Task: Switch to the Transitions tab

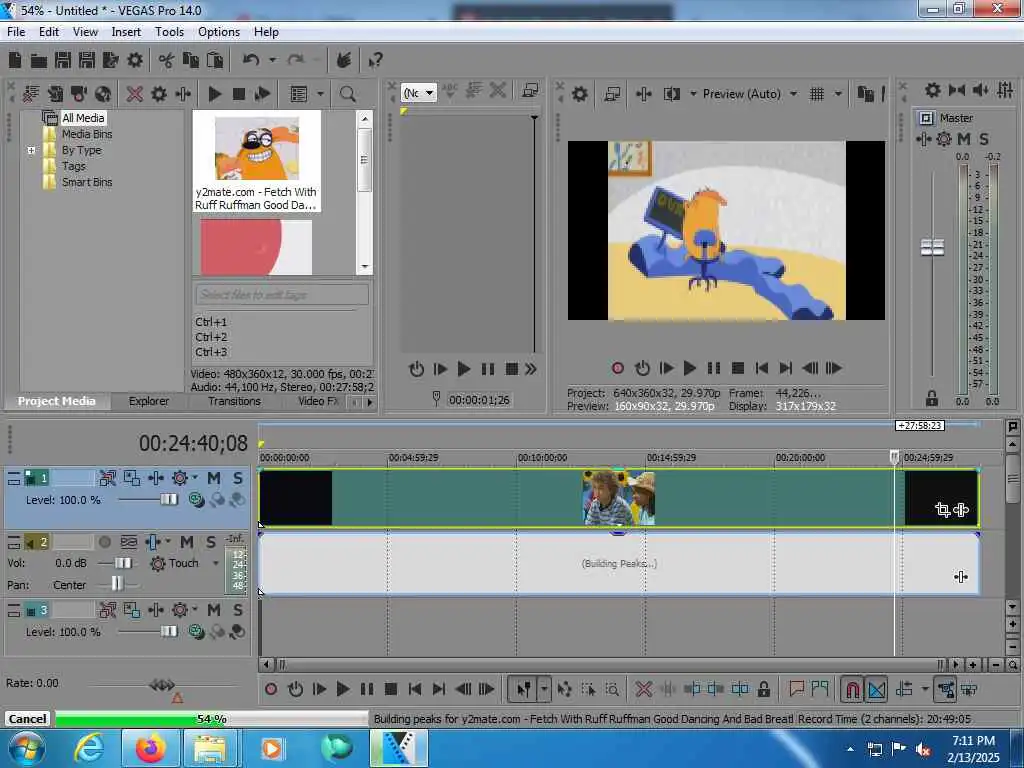Action: (x=234, y=401)
